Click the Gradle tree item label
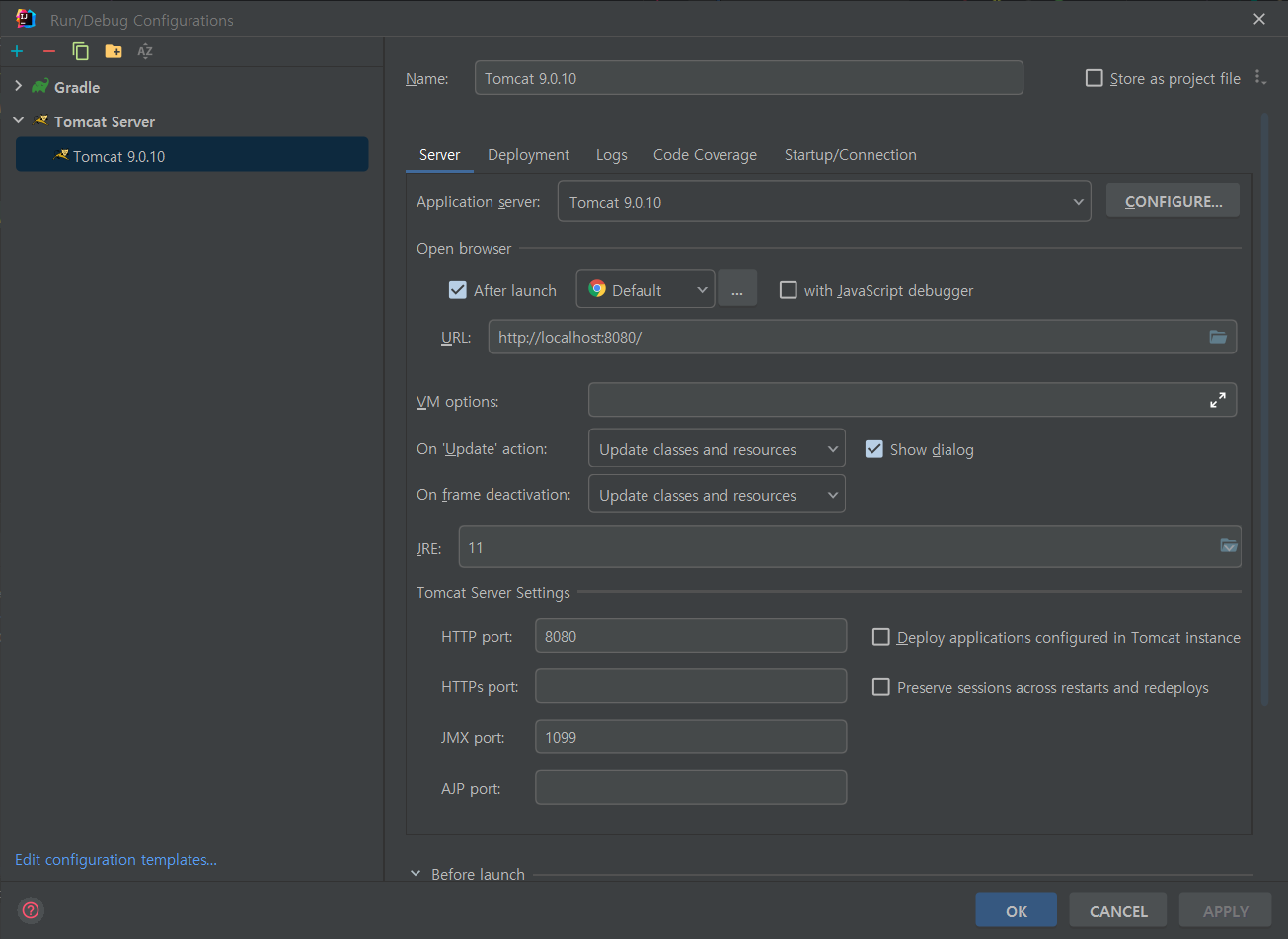The height and width of the screenshot is (939, 1288). coord(77,87)
